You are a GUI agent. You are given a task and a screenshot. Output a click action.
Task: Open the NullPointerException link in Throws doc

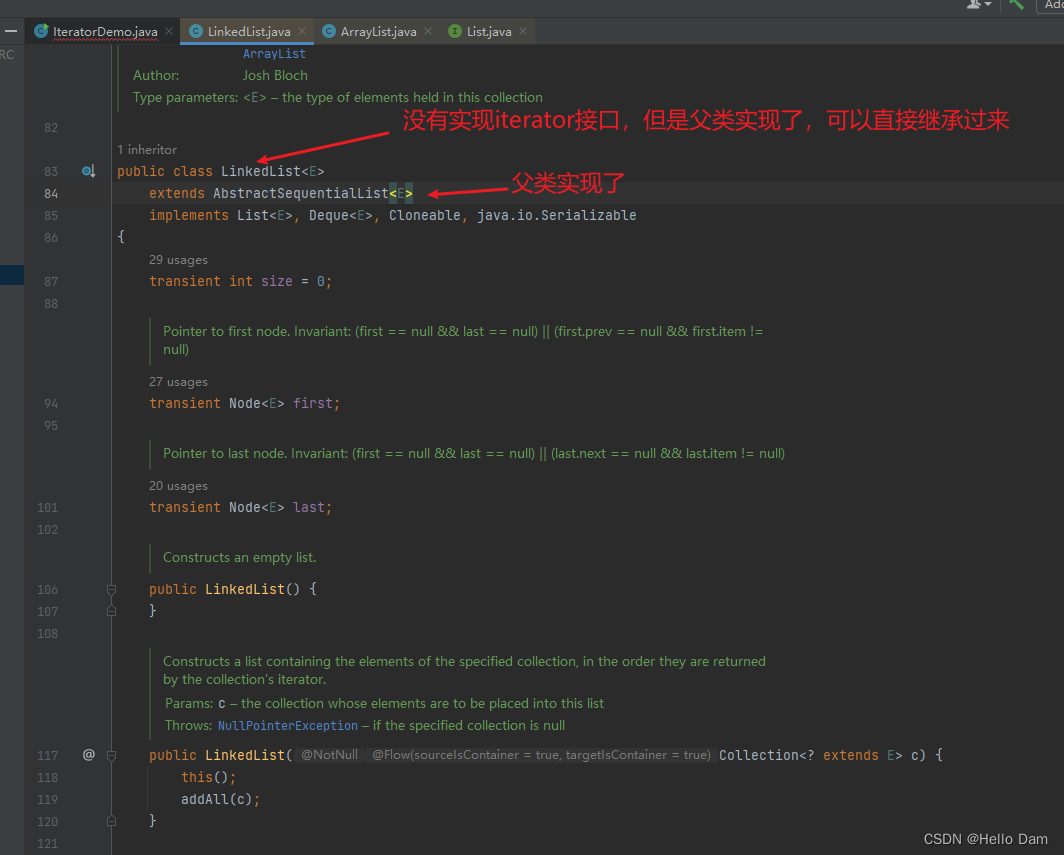click(x=288, y=725)
